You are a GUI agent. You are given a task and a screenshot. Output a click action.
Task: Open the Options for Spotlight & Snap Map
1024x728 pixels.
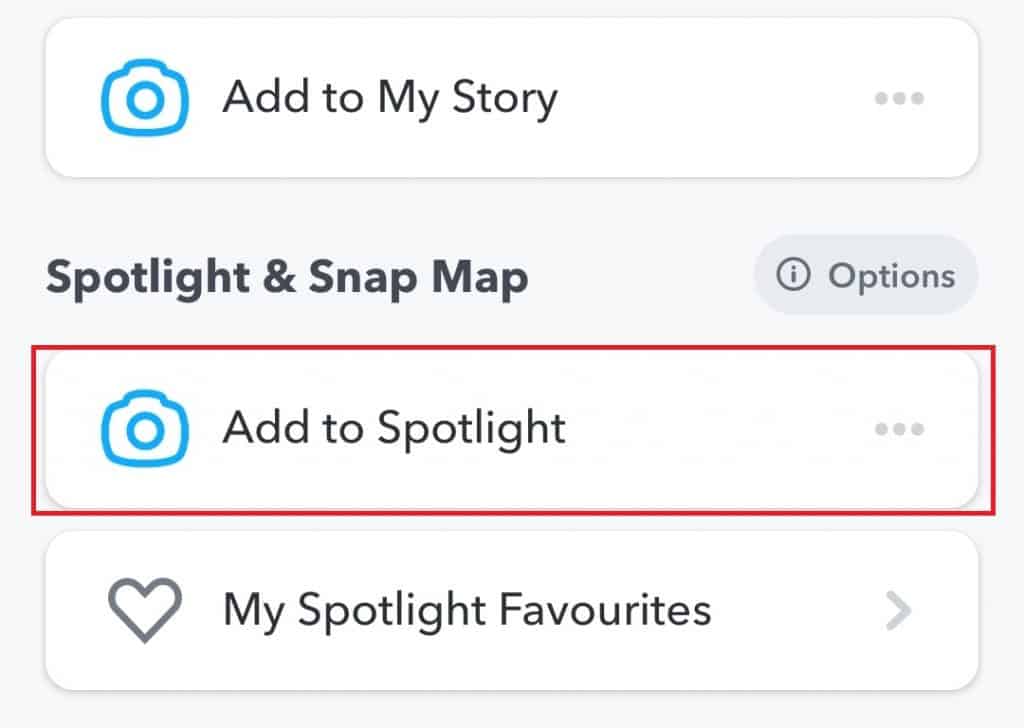coord(866,276)
